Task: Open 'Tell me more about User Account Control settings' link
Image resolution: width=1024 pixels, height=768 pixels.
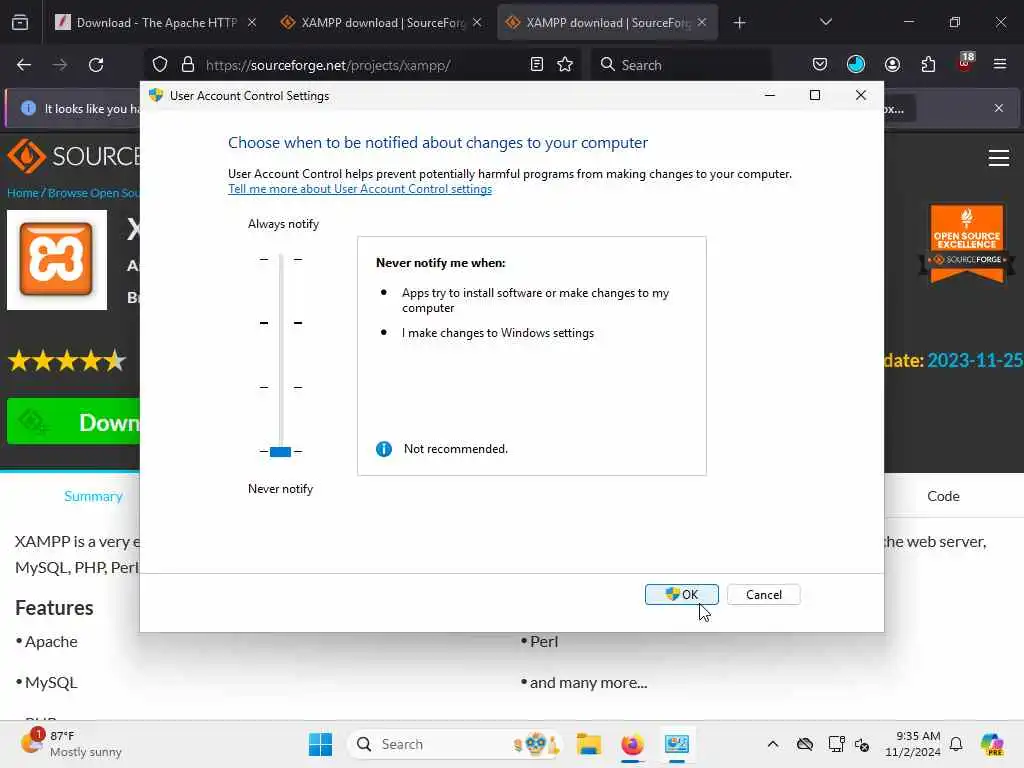Action: coord(360,189)
